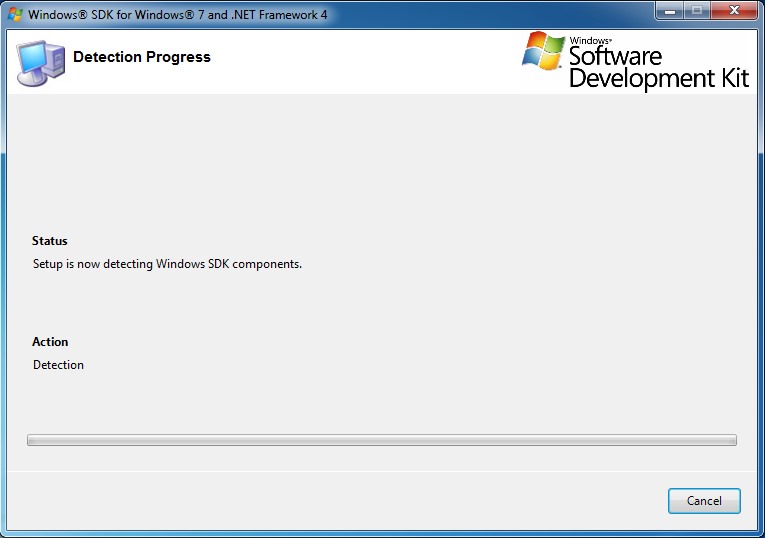
Task: Click the "Software Development Kit" logo text
Action: click(659, 67)
